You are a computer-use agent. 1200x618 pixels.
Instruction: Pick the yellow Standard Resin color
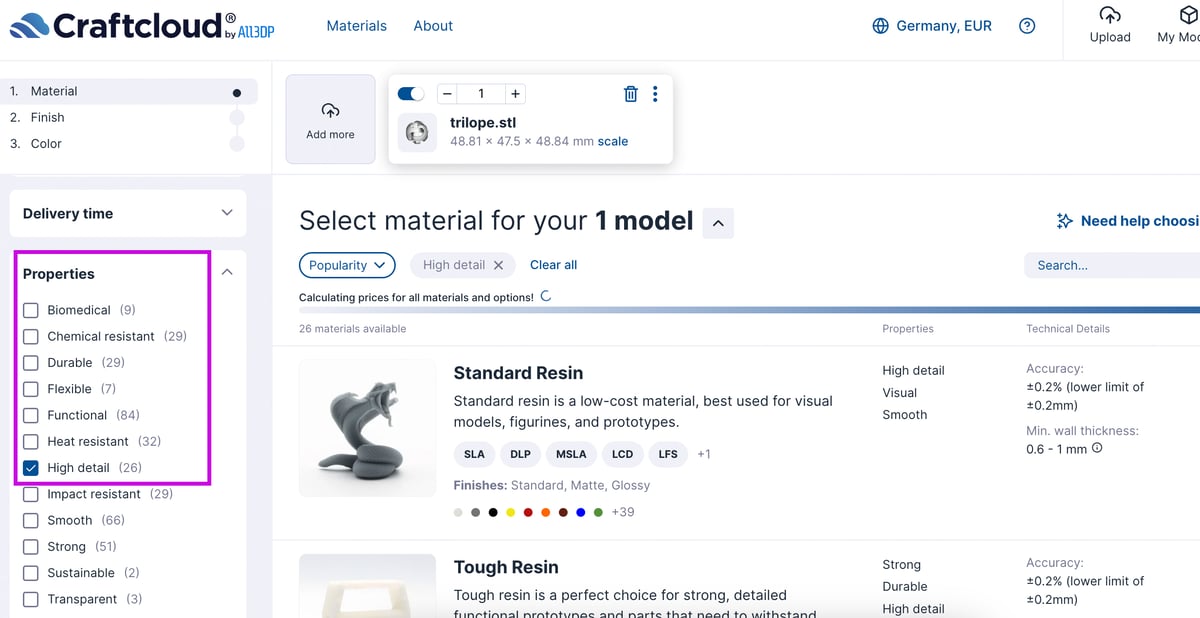pyautogui.click(x=510, y=512)
